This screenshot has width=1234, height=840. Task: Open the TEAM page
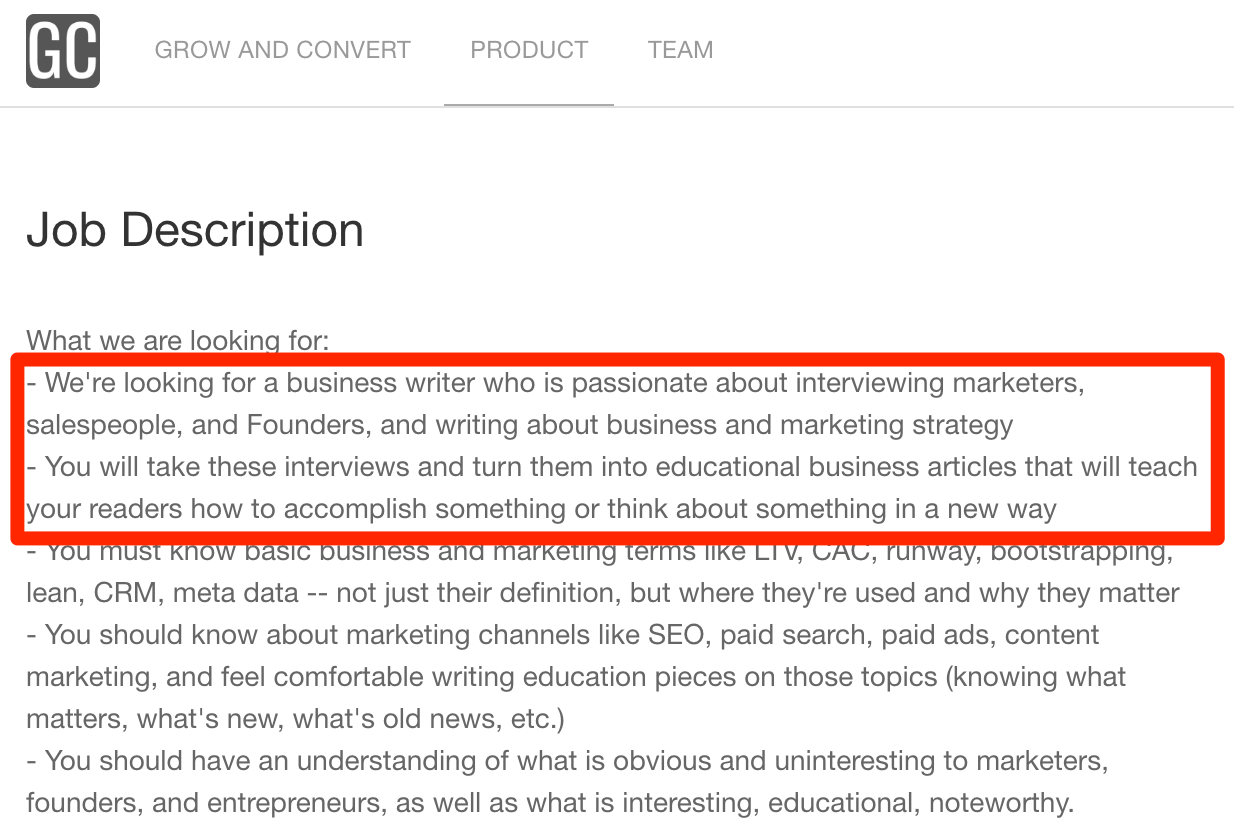[680, 49]
